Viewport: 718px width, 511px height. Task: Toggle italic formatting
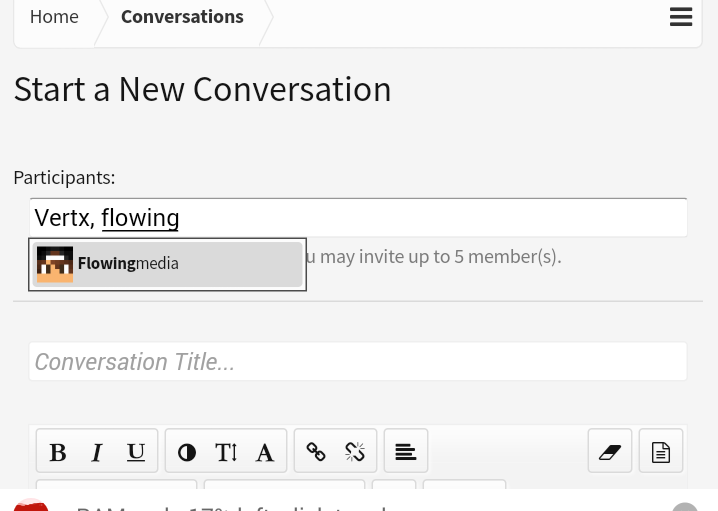point(97,452)
